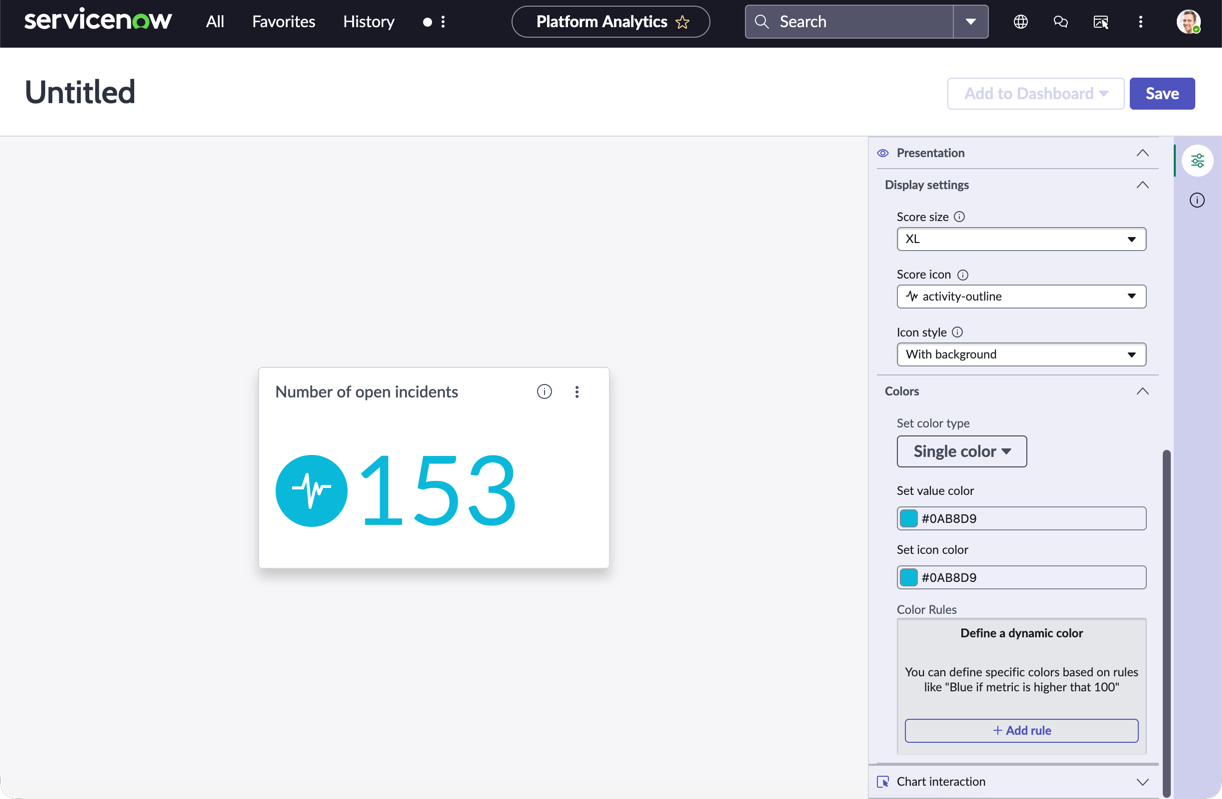Collapse the Display settings section
Viewport: 1222px width, 799px height.
(1142, 185)
